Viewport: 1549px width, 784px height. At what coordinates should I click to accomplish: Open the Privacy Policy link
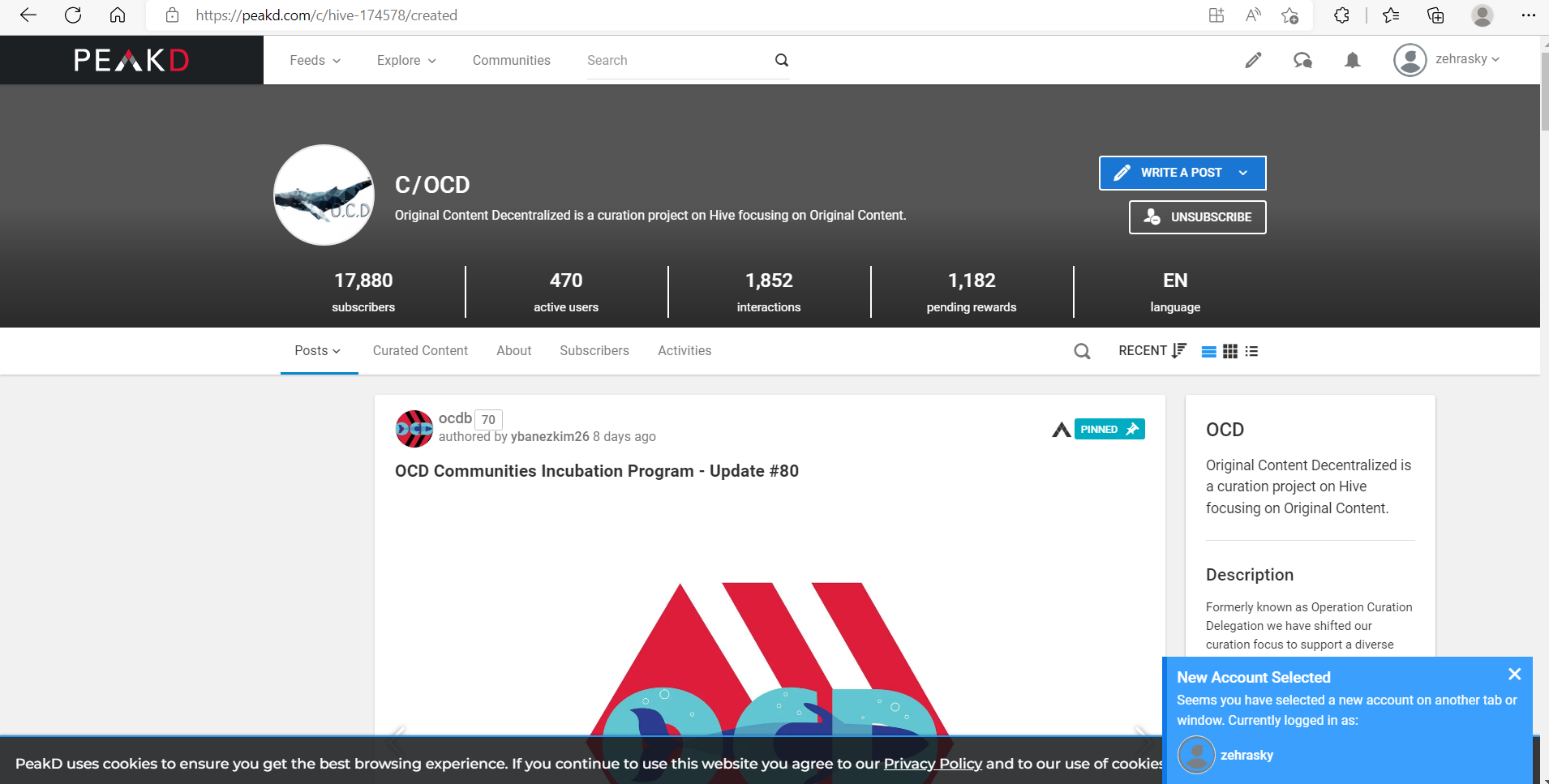[933, 763]
